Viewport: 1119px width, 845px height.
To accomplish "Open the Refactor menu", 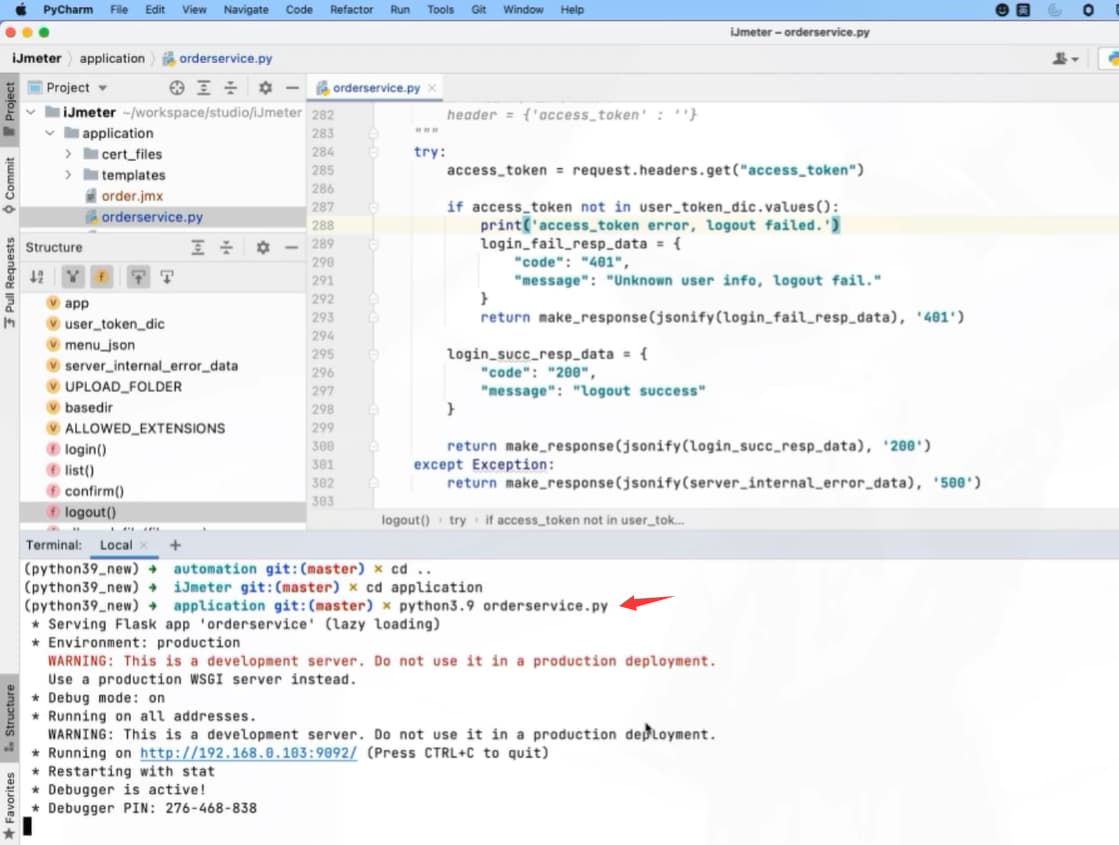I will click(351, 10).
